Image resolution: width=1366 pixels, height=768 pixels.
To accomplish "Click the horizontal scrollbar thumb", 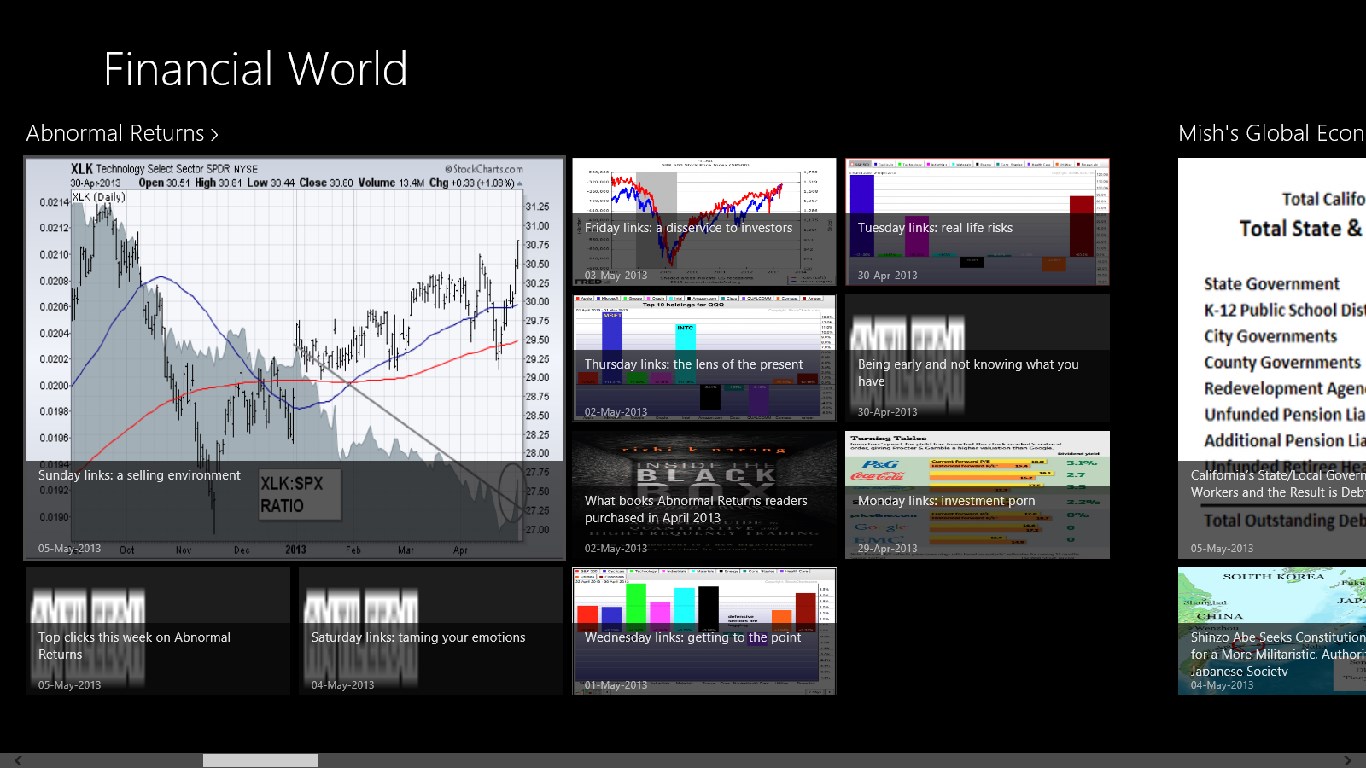I will (x=260, y=760).
